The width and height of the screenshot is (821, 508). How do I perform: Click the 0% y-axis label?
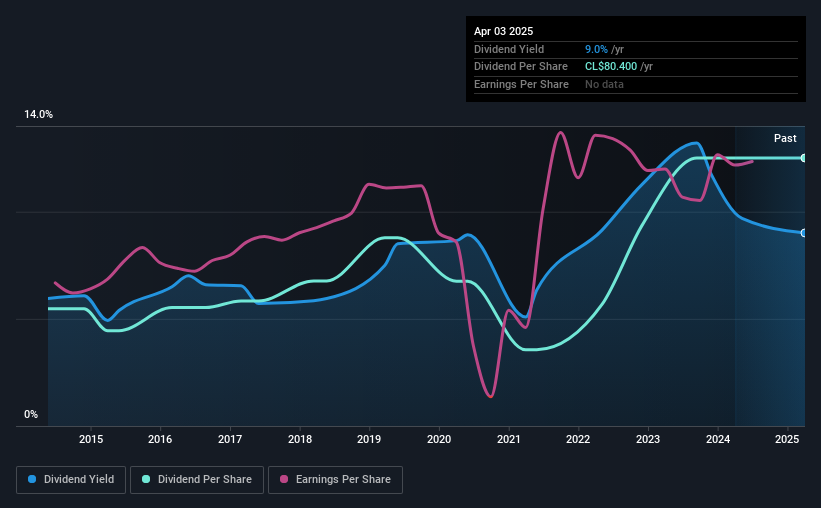click(31, 414)
